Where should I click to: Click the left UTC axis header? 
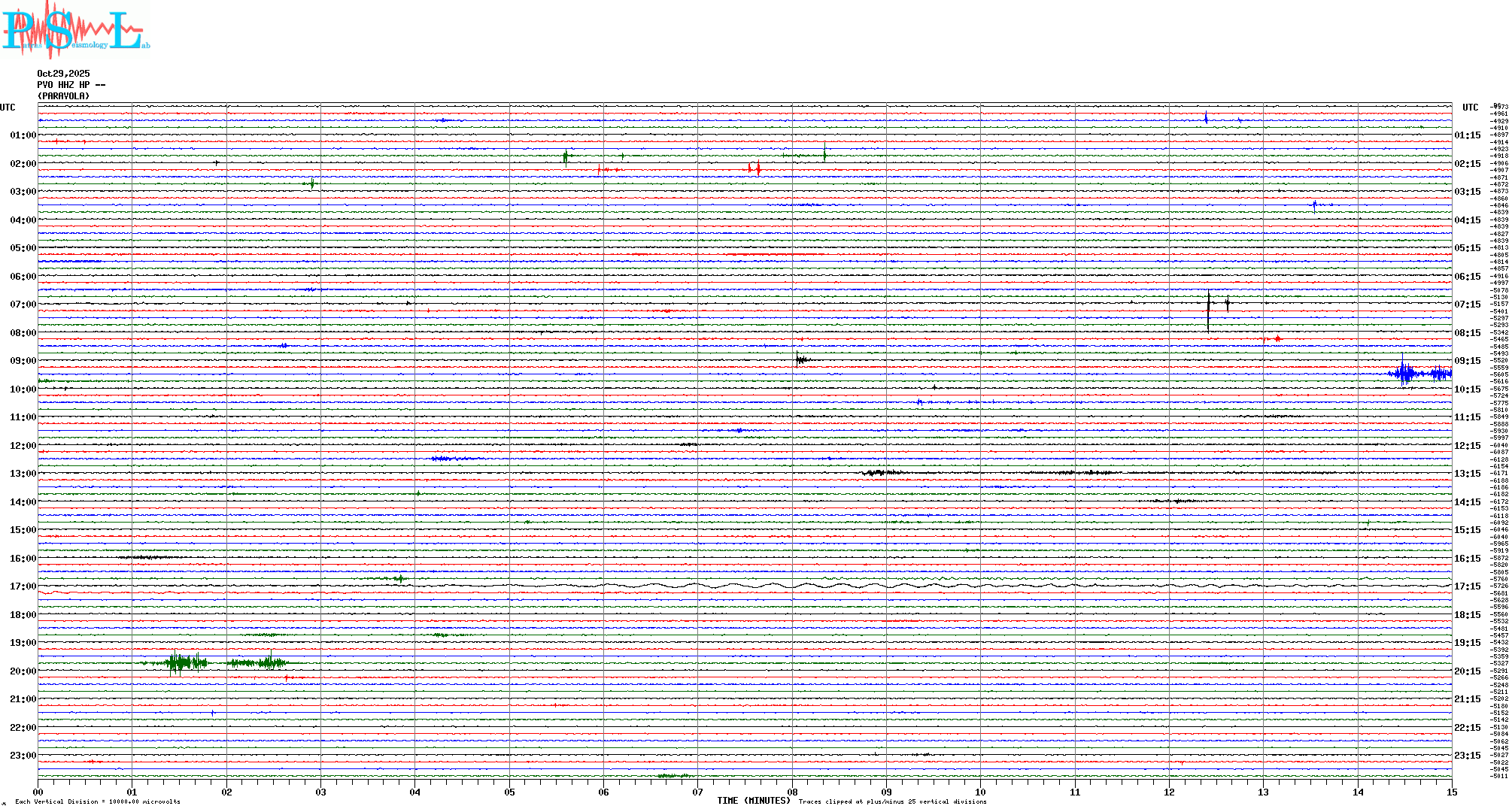[x=8, y=108]
